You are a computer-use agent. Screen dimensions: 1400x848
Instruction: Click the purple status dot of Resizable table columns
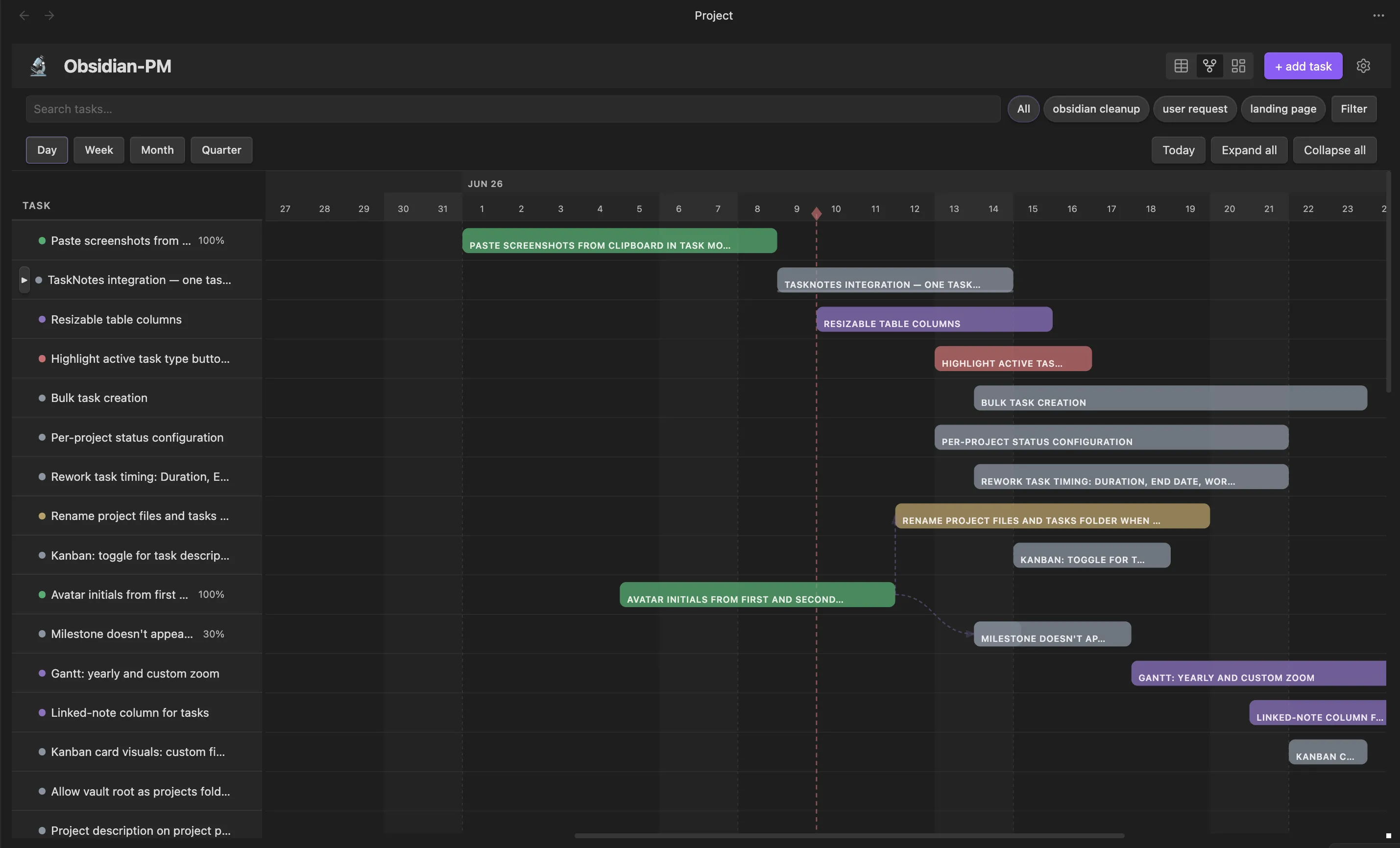(42, 319)
